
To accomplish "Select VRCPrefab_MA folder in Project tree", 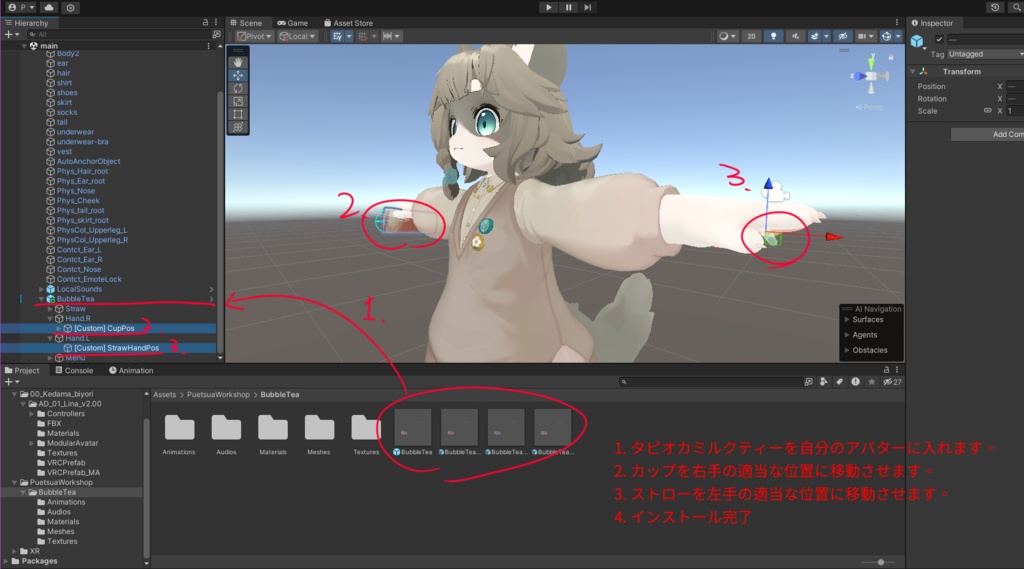I will [73, 472].
